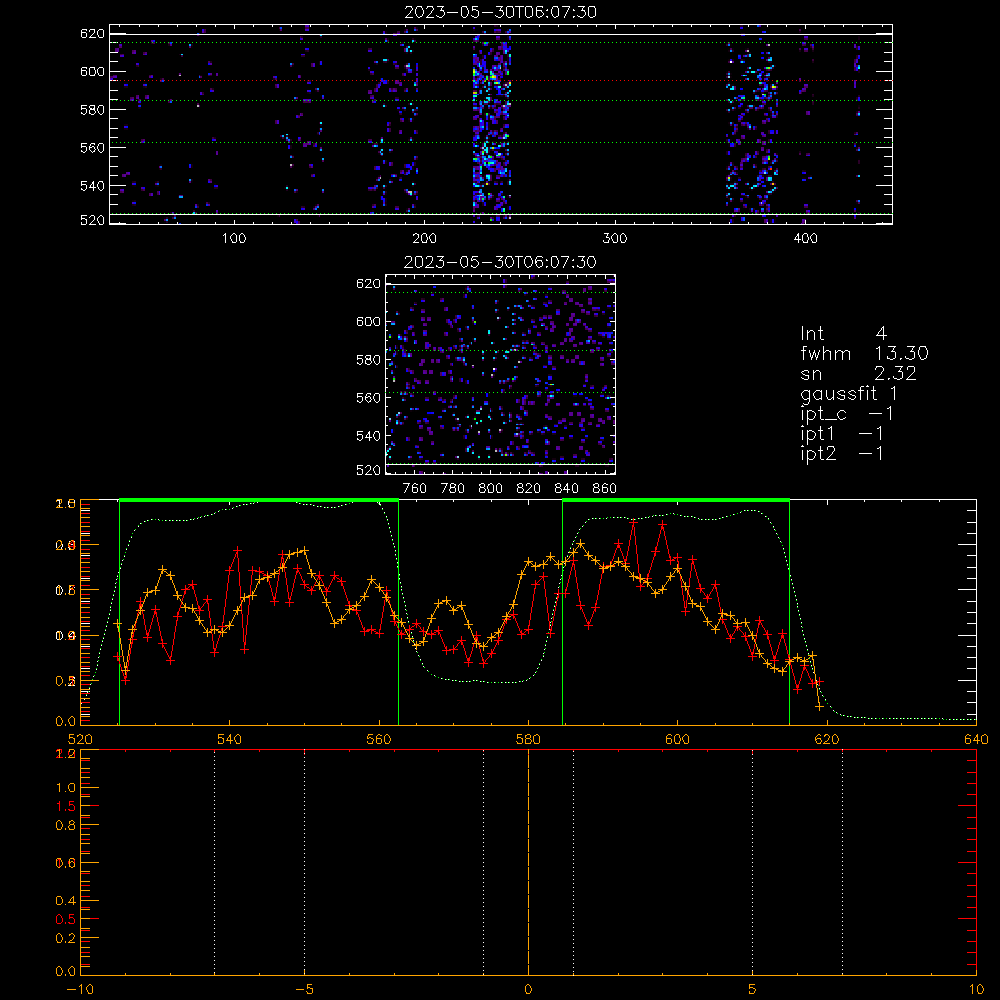This screenshot has width=1000, height=1000.
Task: Click the -5 label on the bottom plot axis
Action: coord(304,990)
